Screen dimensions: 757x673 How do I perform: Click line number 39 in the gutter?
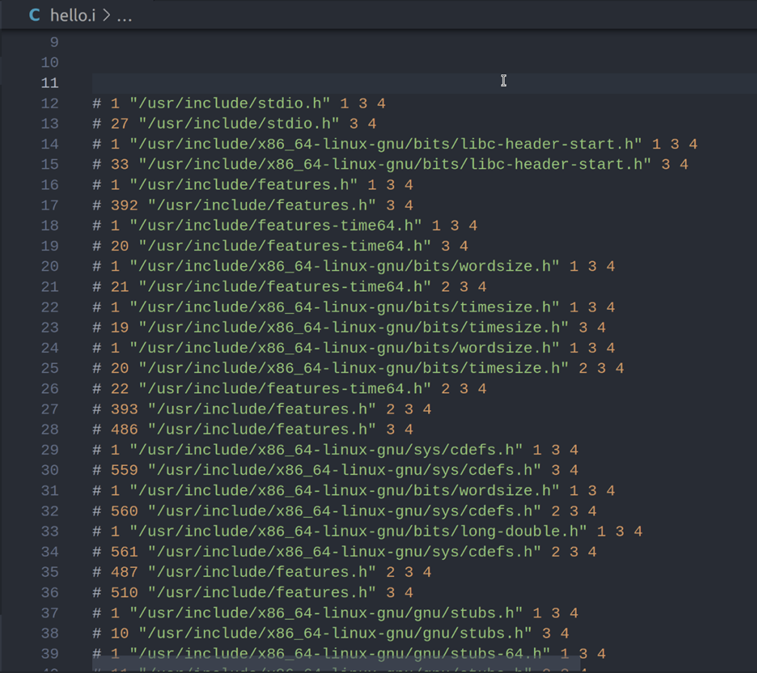point(50,654)
